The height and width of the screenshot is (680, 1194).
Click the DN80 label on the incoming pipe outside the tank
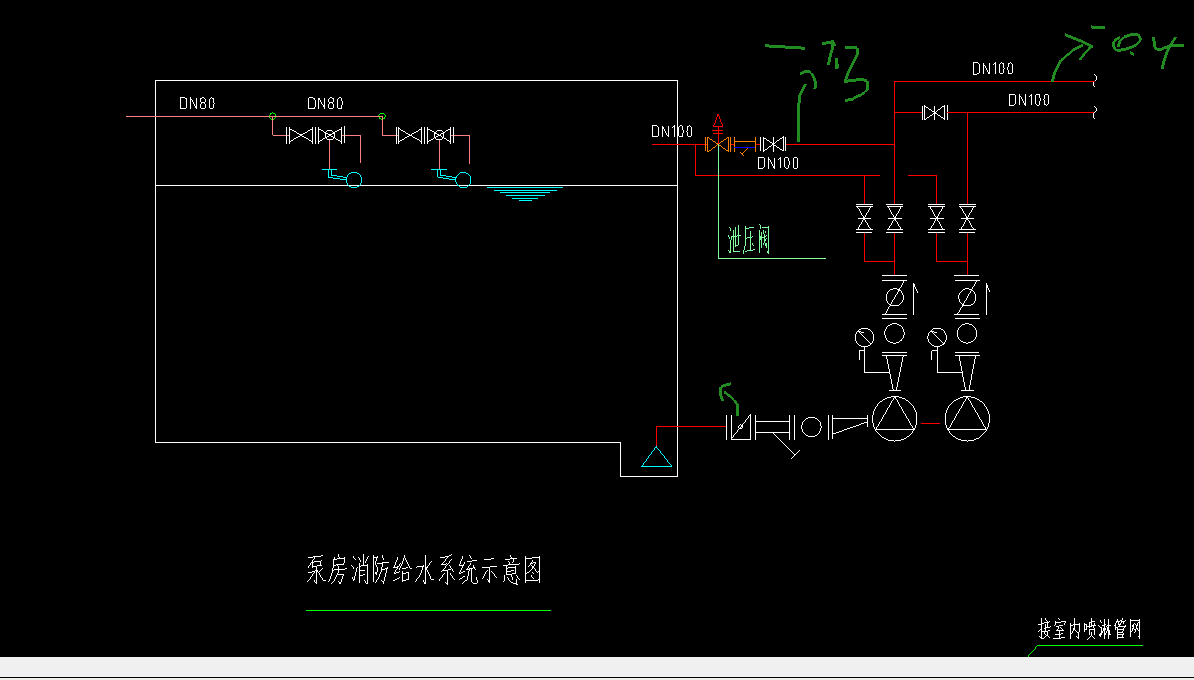[197, 103]
